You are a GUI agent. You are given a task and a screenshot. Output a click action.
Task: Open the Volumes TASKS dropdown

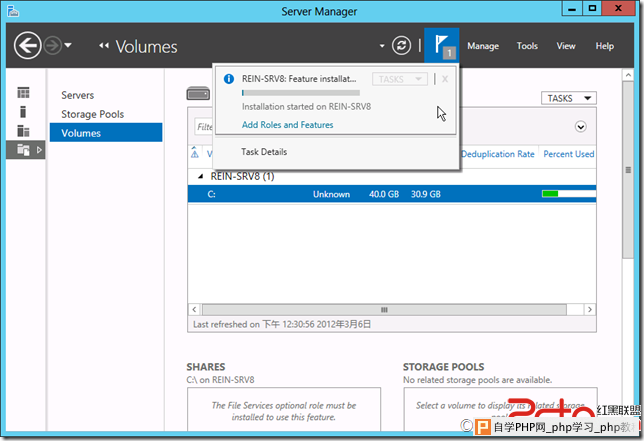coord(569,99)
